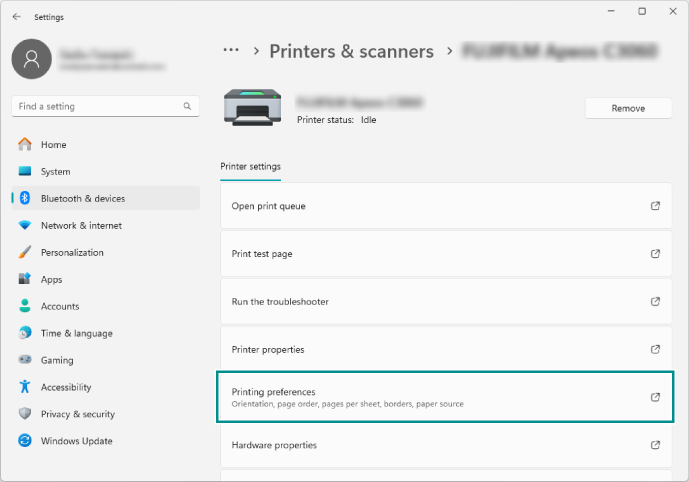689x482 pixels.
Task: Click the Home icon in sidebar
Action: click(x=25, y=145)
